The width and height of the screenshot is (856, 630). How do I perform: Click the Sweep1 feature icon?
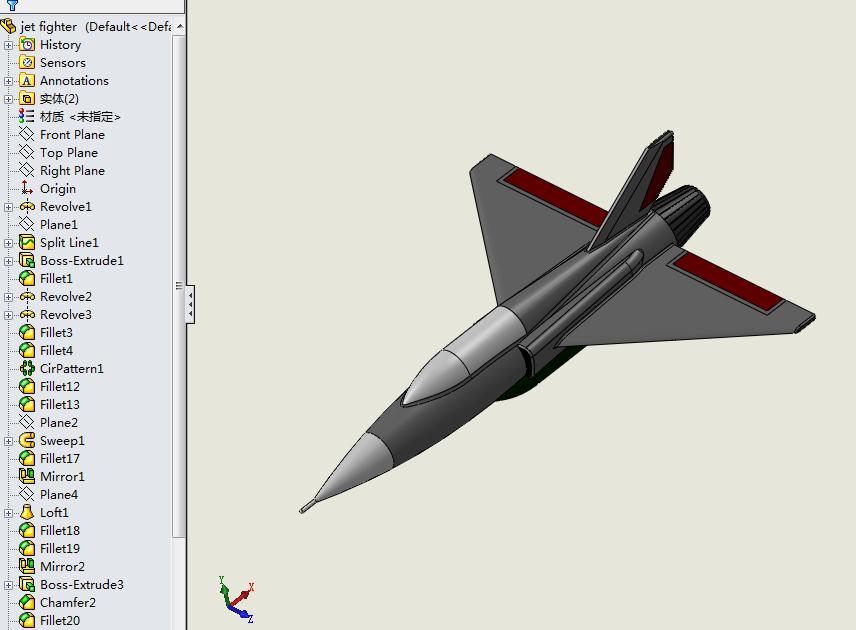tap(27, 441)
